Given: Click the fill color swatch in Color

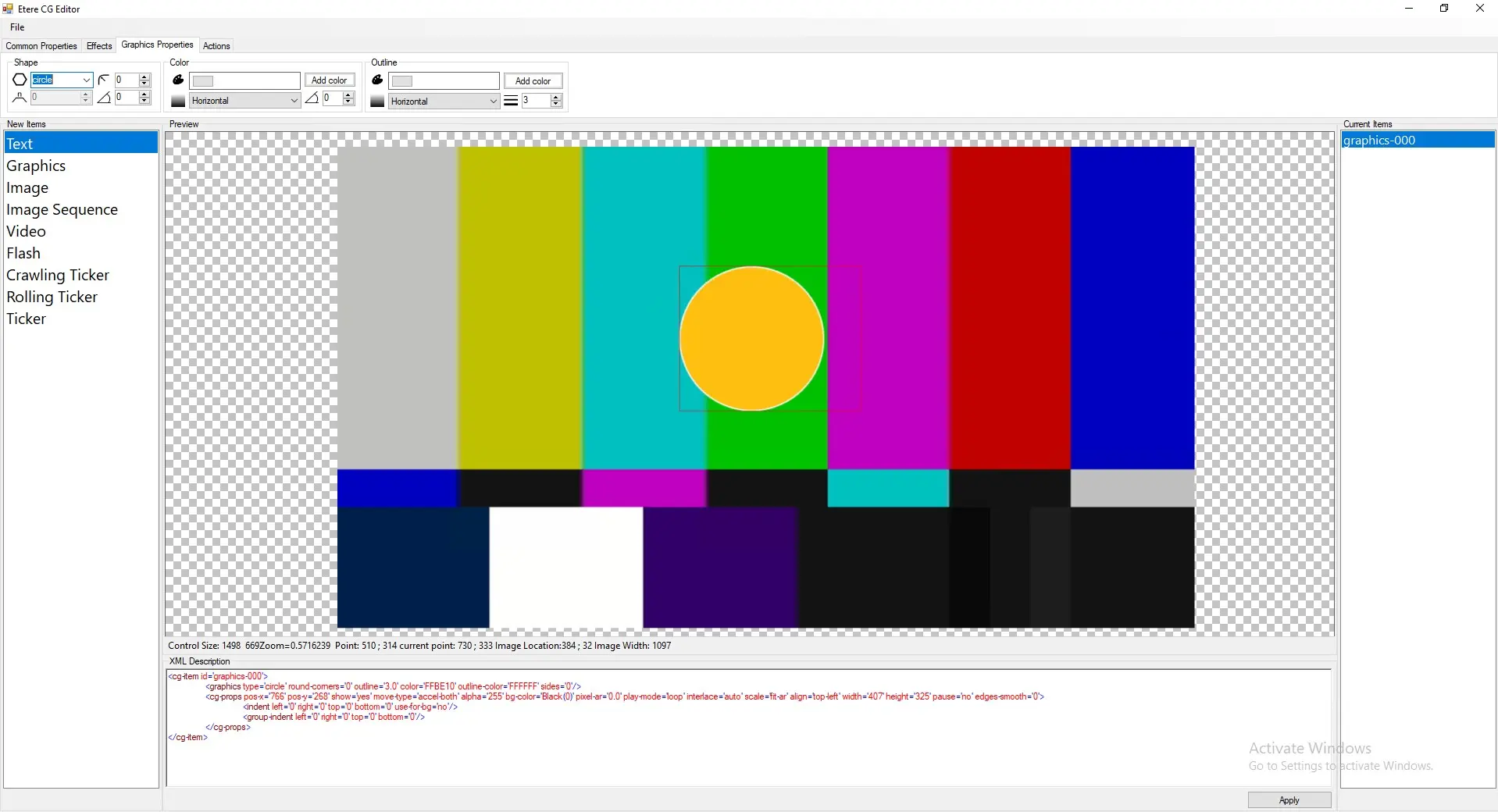Looking at the screenshot, I should point(244,80).
